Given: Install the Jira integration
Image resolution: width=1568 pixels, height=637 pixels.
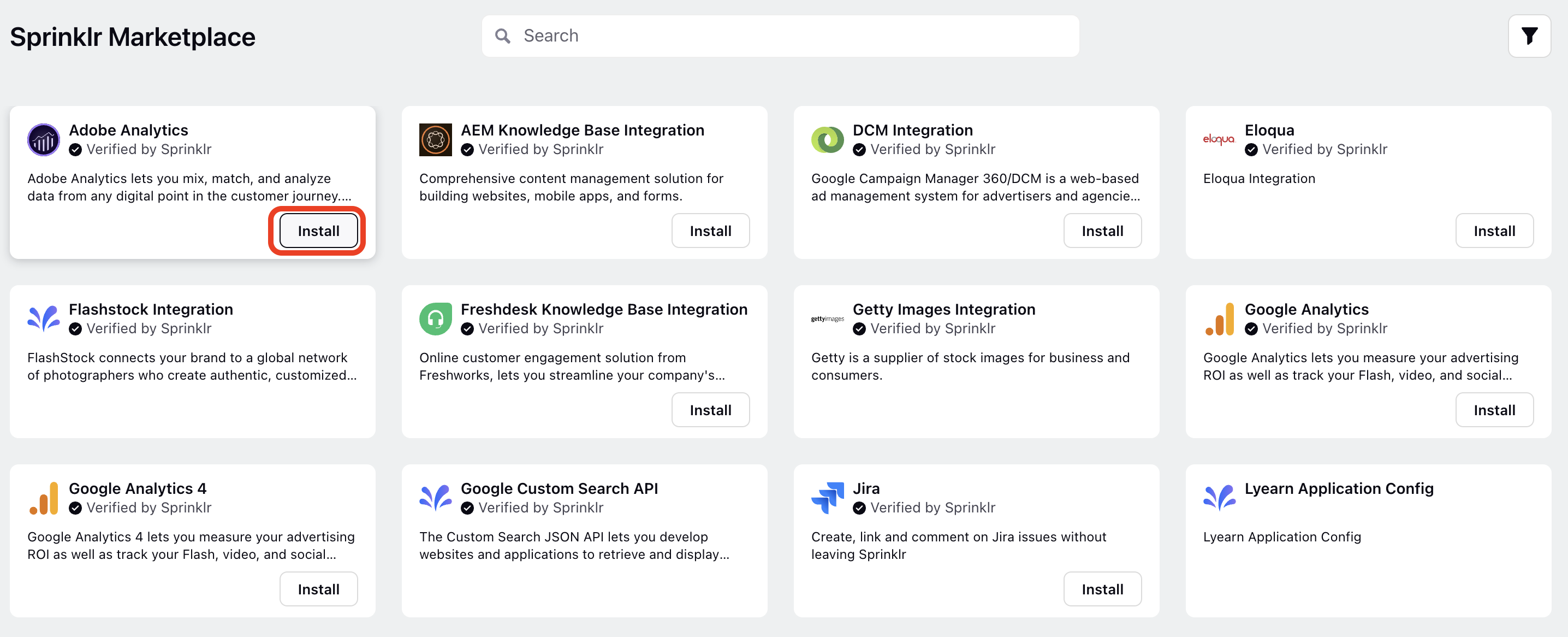Looking at the screenshot, I should [1102, 589].
